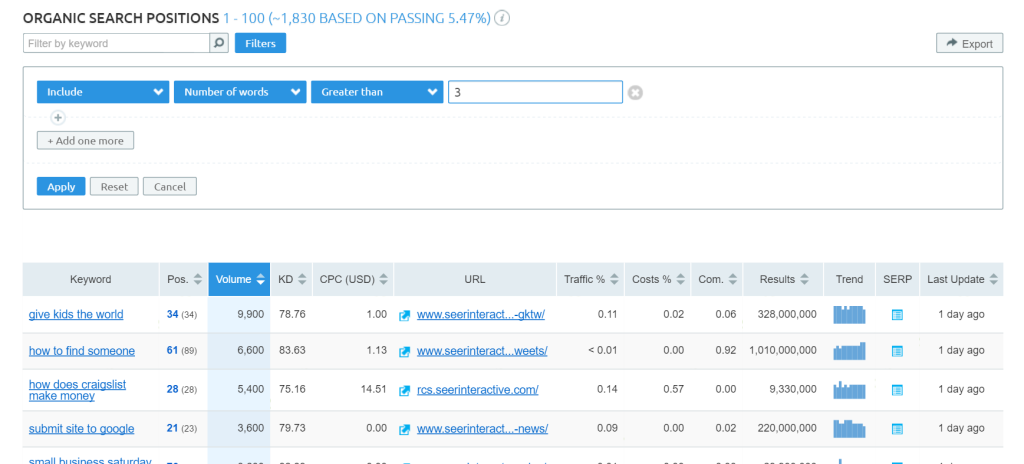
Task: Remove the filter row with the X icon
Action: pyautogui.click(x=635, y=93)
